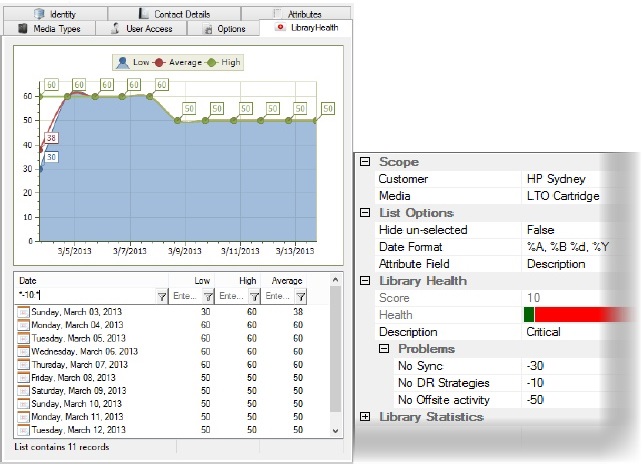Select the Hide un-selected value False
The image size is (643, 464).
click(x=540, y=230)
